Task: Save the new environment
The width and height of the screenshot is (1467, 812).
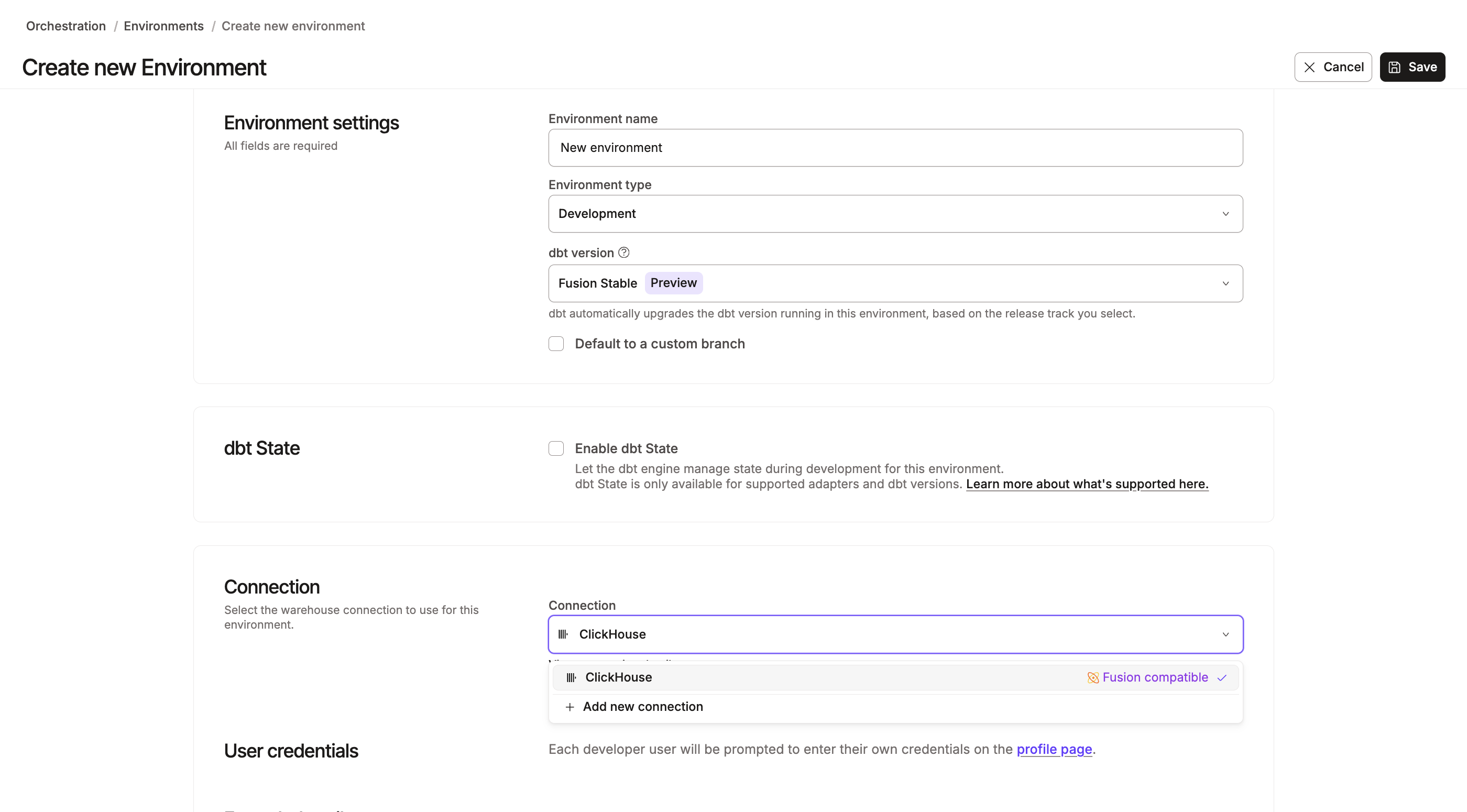Action: (x=1412, y=67)
